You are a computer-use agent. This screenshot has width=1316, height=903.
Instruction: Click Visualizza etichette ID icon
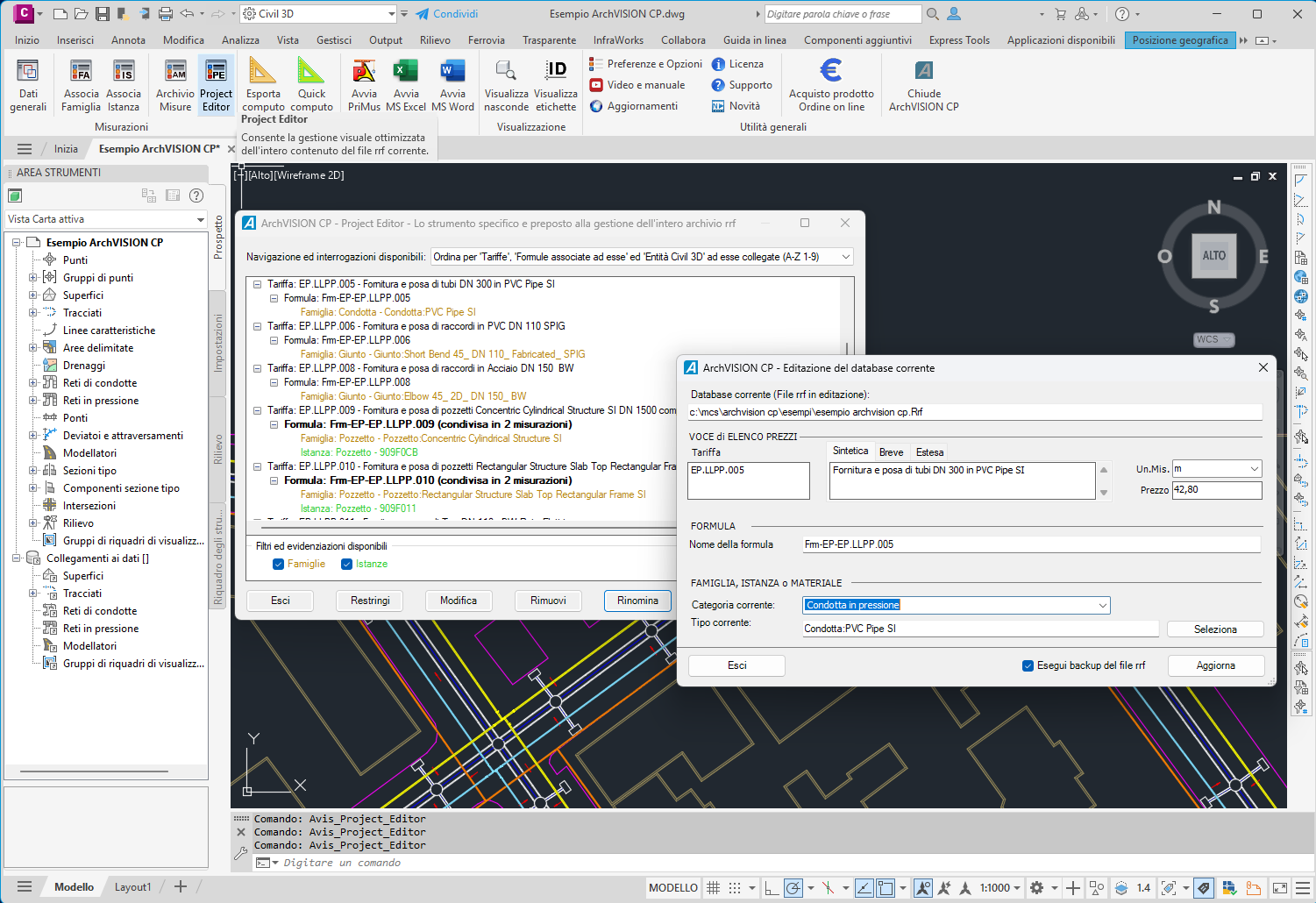pyautogui.click(x=556, y=85)
